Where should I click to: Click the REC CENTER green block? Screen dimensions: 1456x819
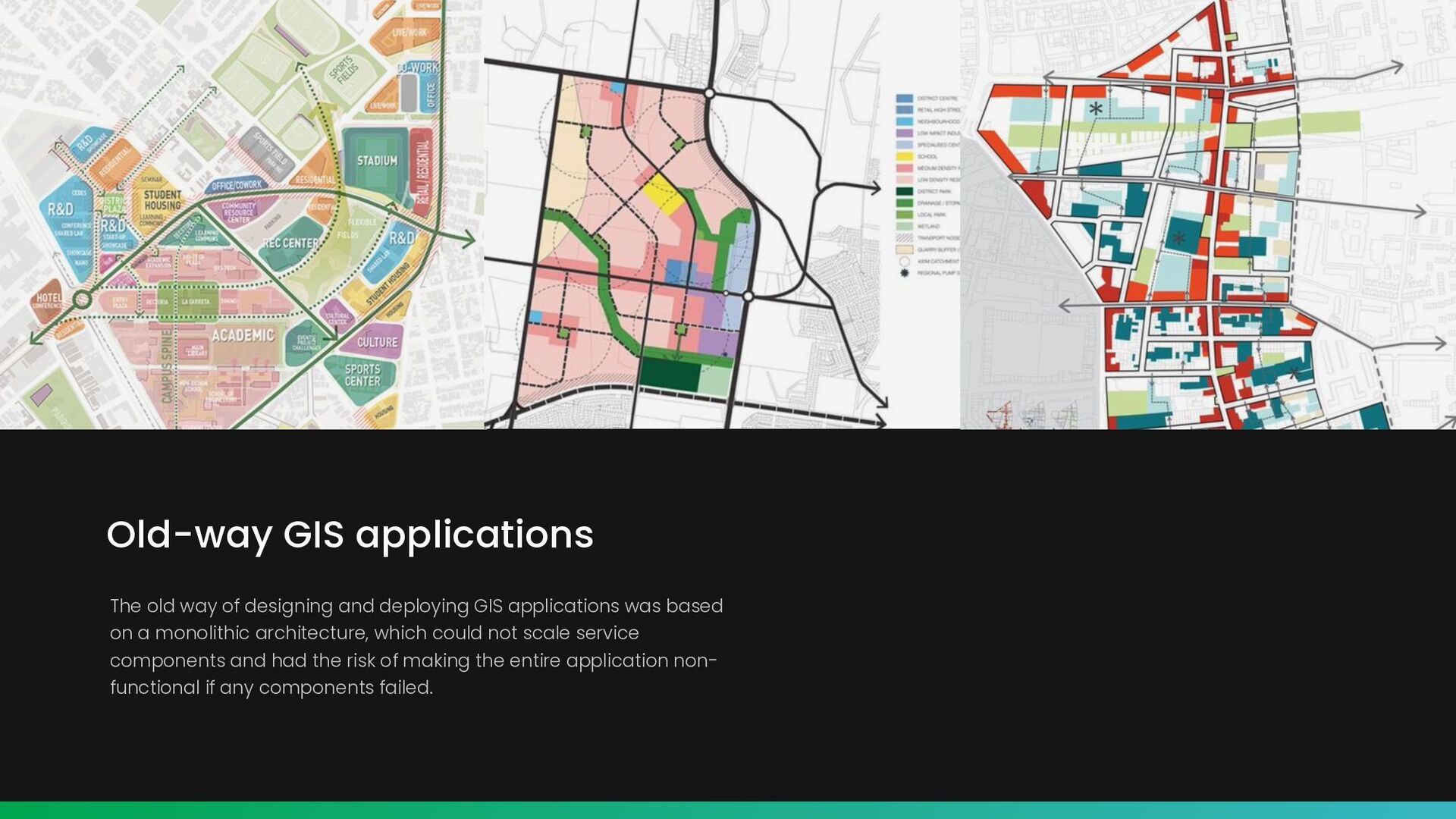[290, 243]
